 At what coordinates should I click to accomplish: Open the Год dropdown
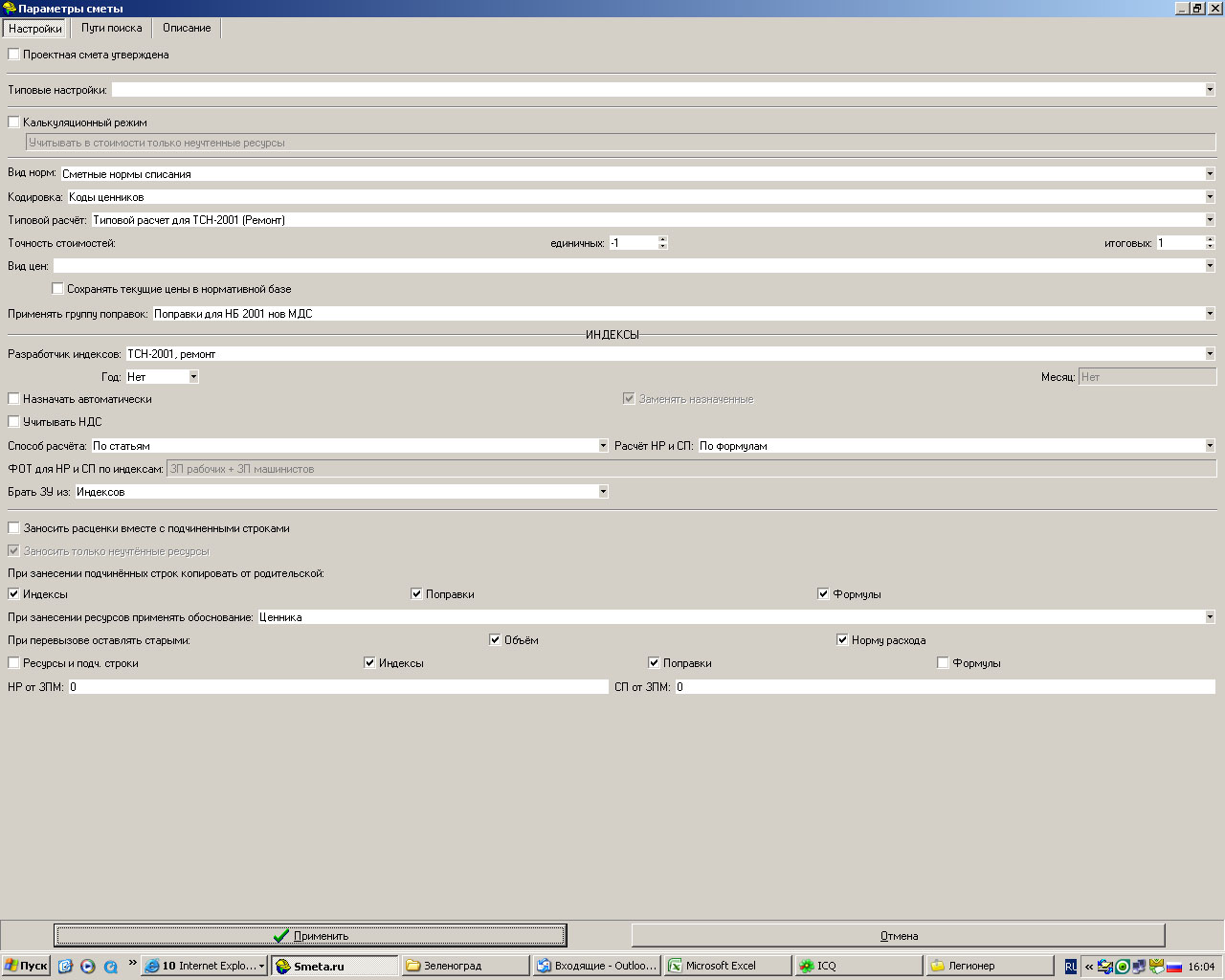[x=193, y=377]
